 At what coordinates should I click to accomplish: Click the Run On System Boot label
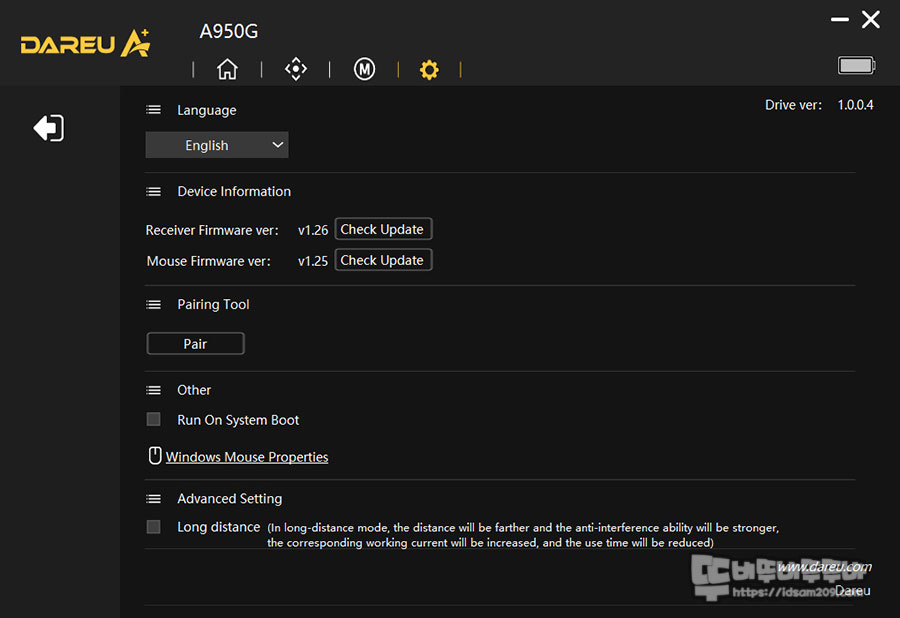click(x=238, y=420)
